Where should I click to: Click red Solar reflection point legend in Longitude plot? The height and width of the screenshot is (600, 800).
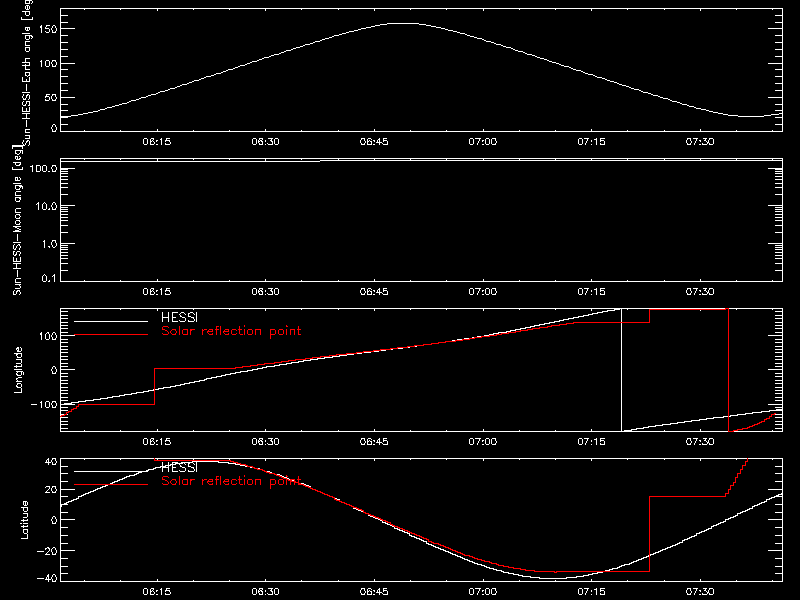coord(231,331)
